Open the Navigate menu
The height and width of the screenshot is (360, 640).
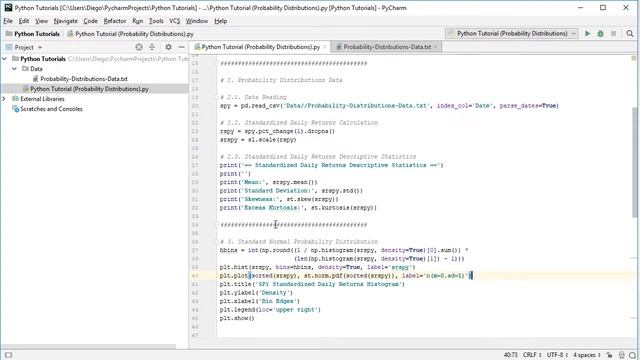coord(65,21)
